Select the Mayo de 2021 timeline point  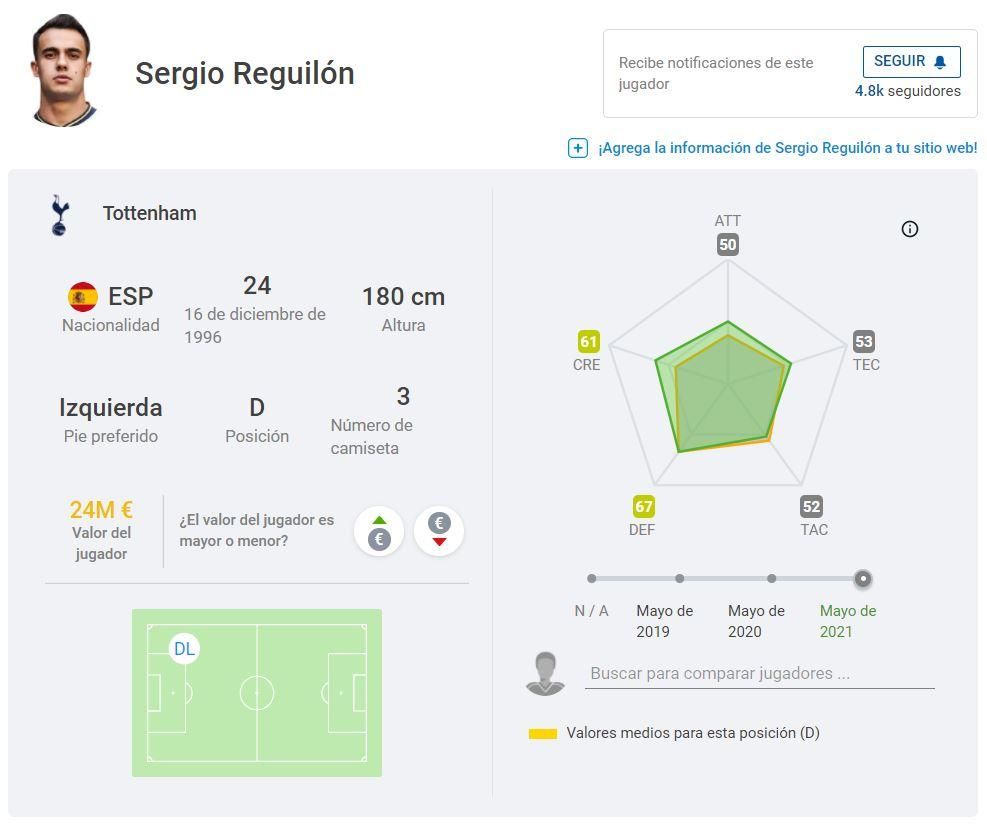tap(863, 578)
